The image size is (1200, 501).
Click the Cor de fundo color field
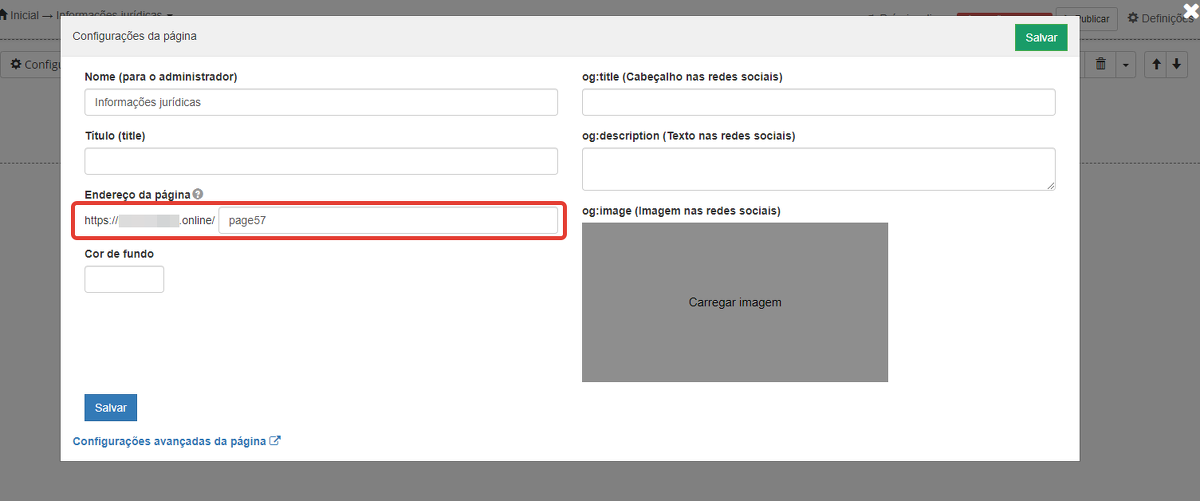[124, 280]
